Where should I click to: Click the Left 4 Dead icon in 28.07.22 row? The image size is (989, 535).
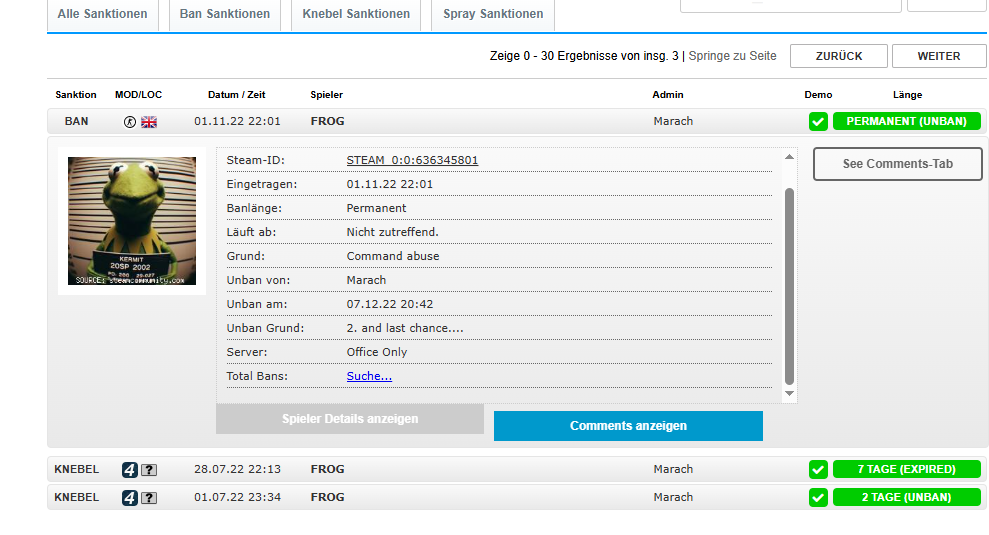tap(130, 470)
